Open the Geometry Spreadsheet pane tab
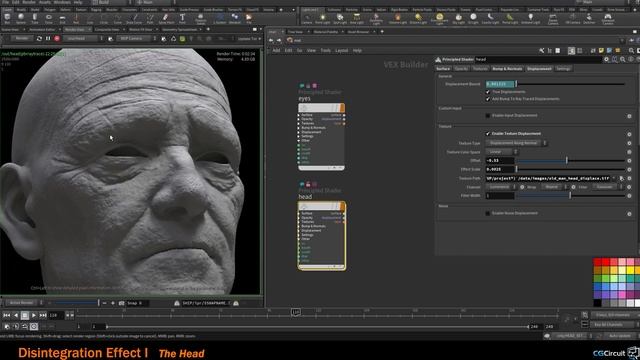 click(x=180, y=29)
